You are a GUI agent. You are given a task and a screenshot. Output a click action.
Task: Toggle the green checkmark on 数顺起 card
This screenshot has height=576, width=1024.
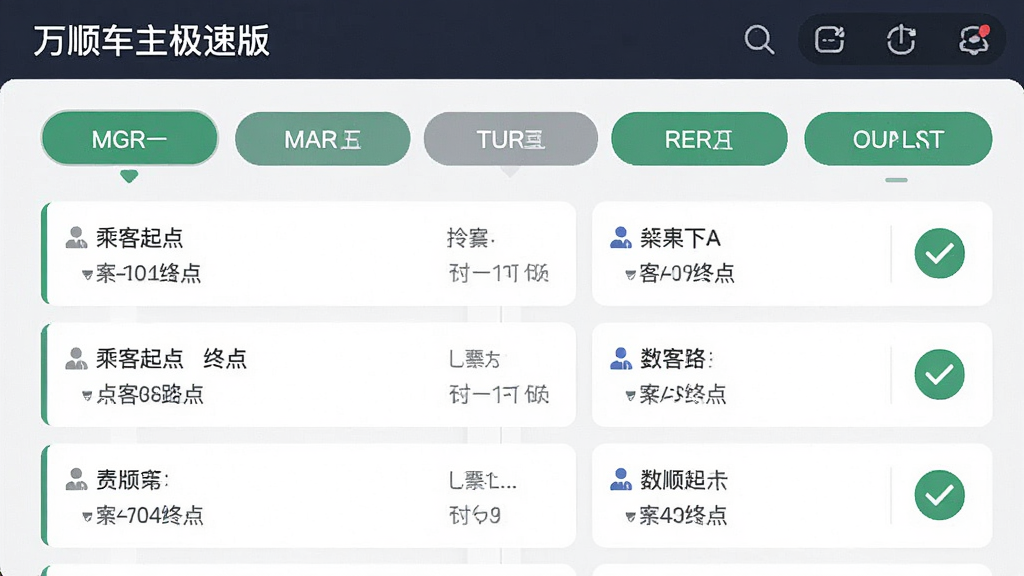[x=939, y=495]
